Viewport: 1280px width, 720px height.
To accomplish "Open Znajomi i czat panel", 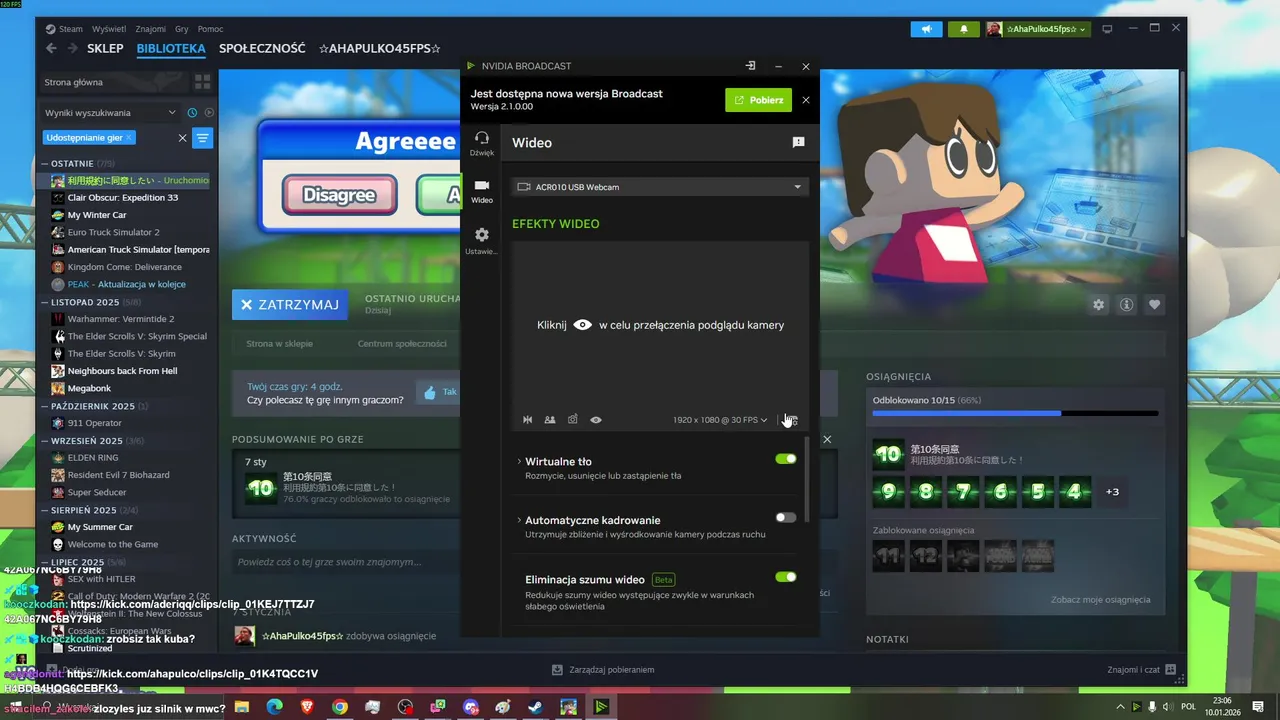I will pyautogui.click(x=1141, y=670).
